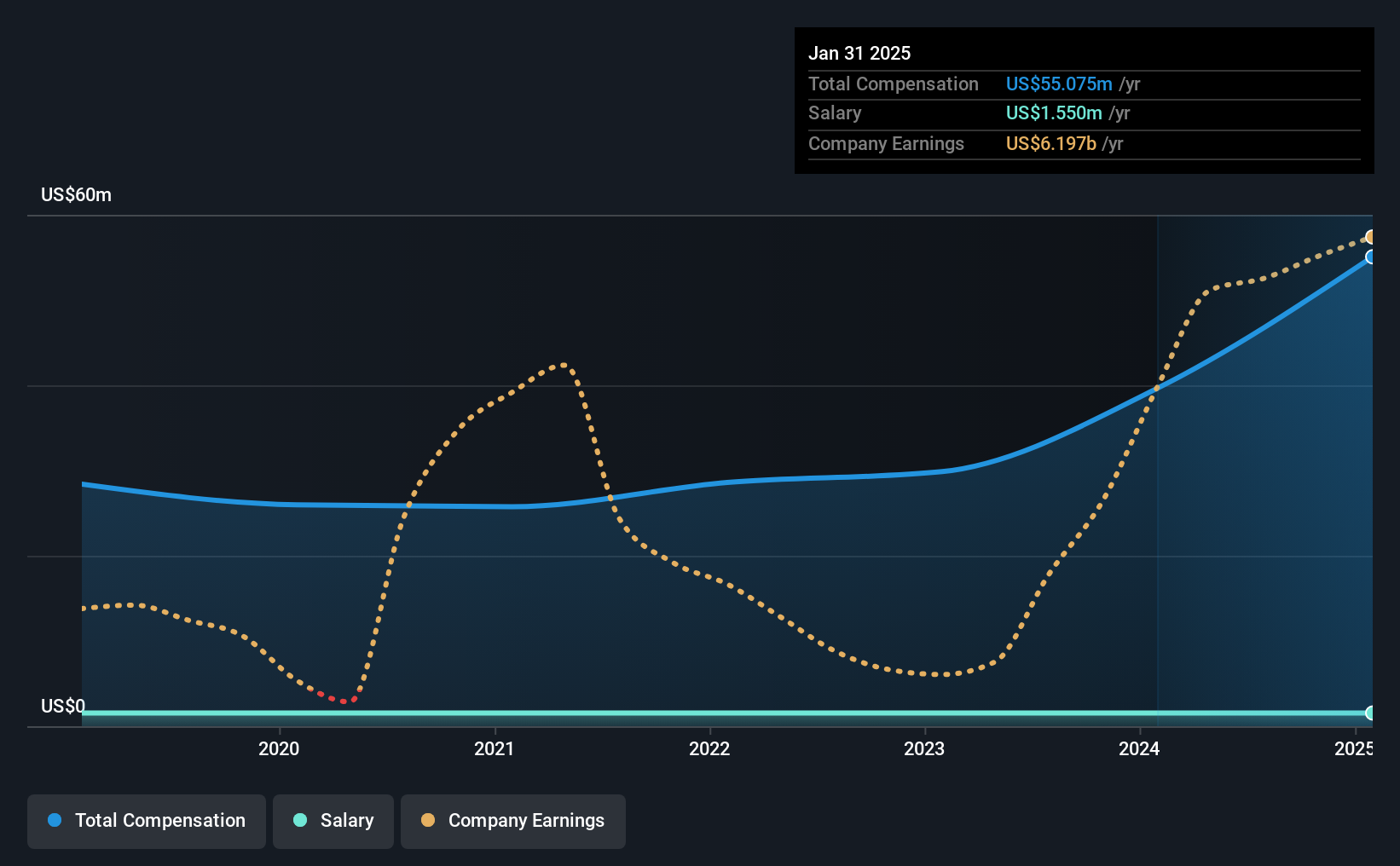Screen dimensions: 1400x866
Task: Toggle the Salary legend button
Action: point(333,821)
